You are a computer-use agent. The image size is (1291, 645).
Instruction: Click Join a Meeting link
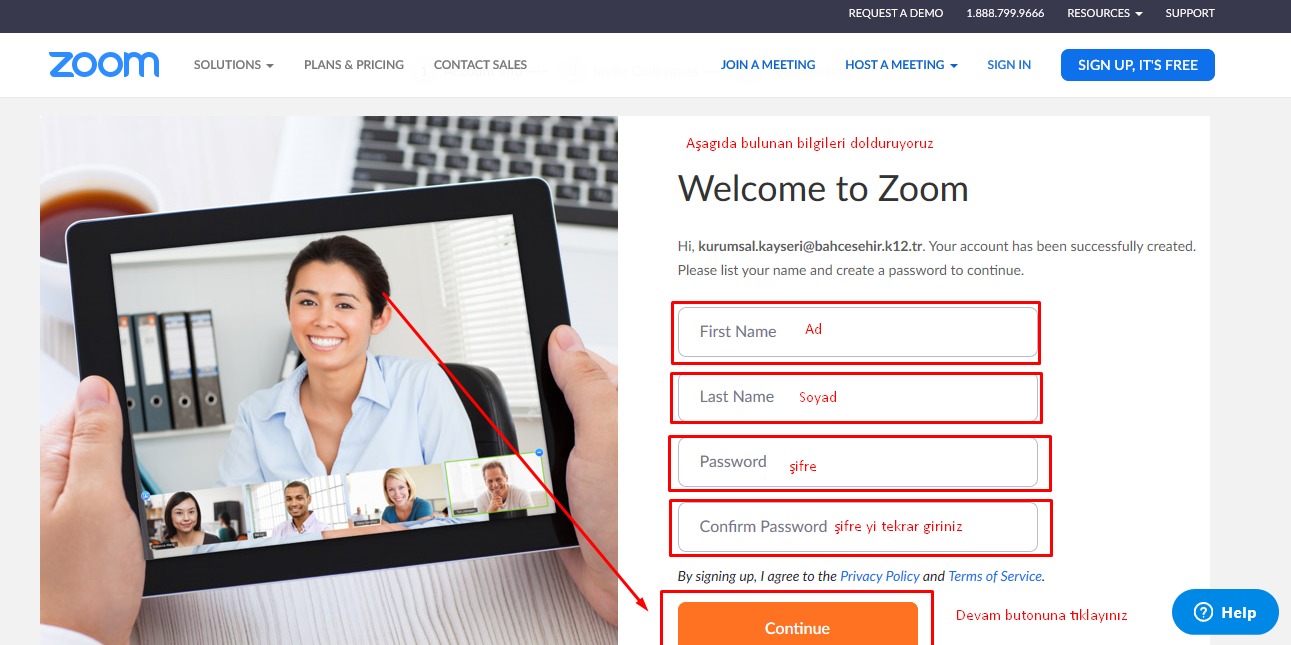[768, 65]
